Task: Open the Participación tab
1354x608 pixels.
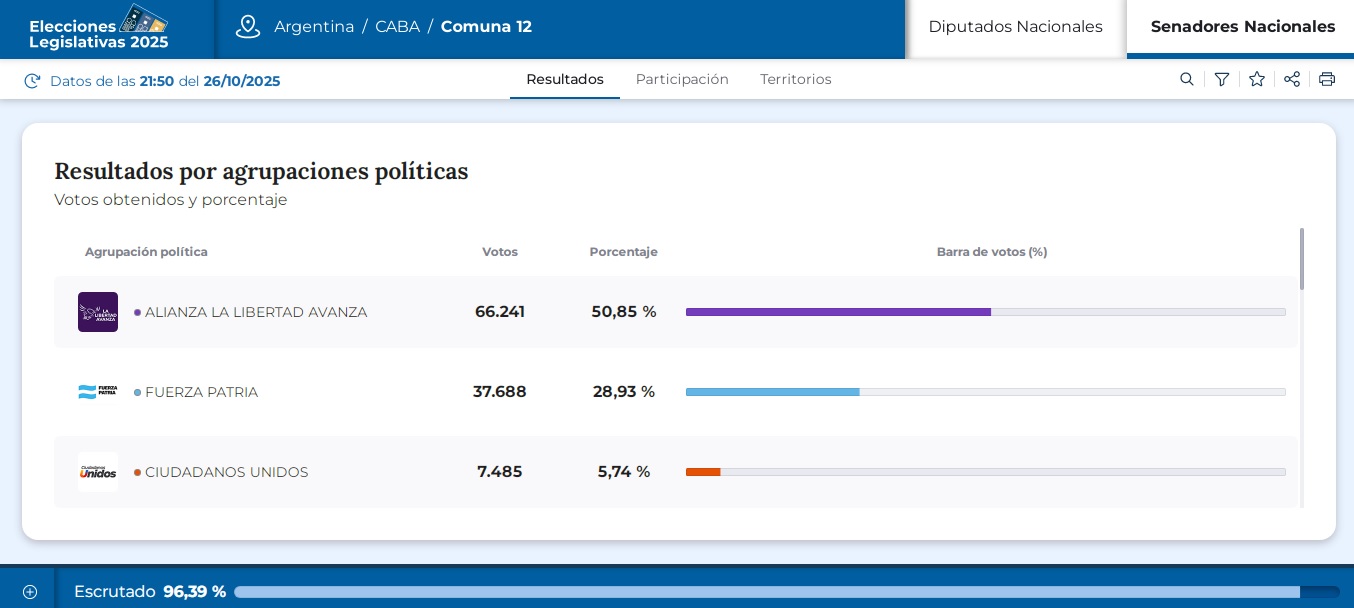Action: coord(682,79)
